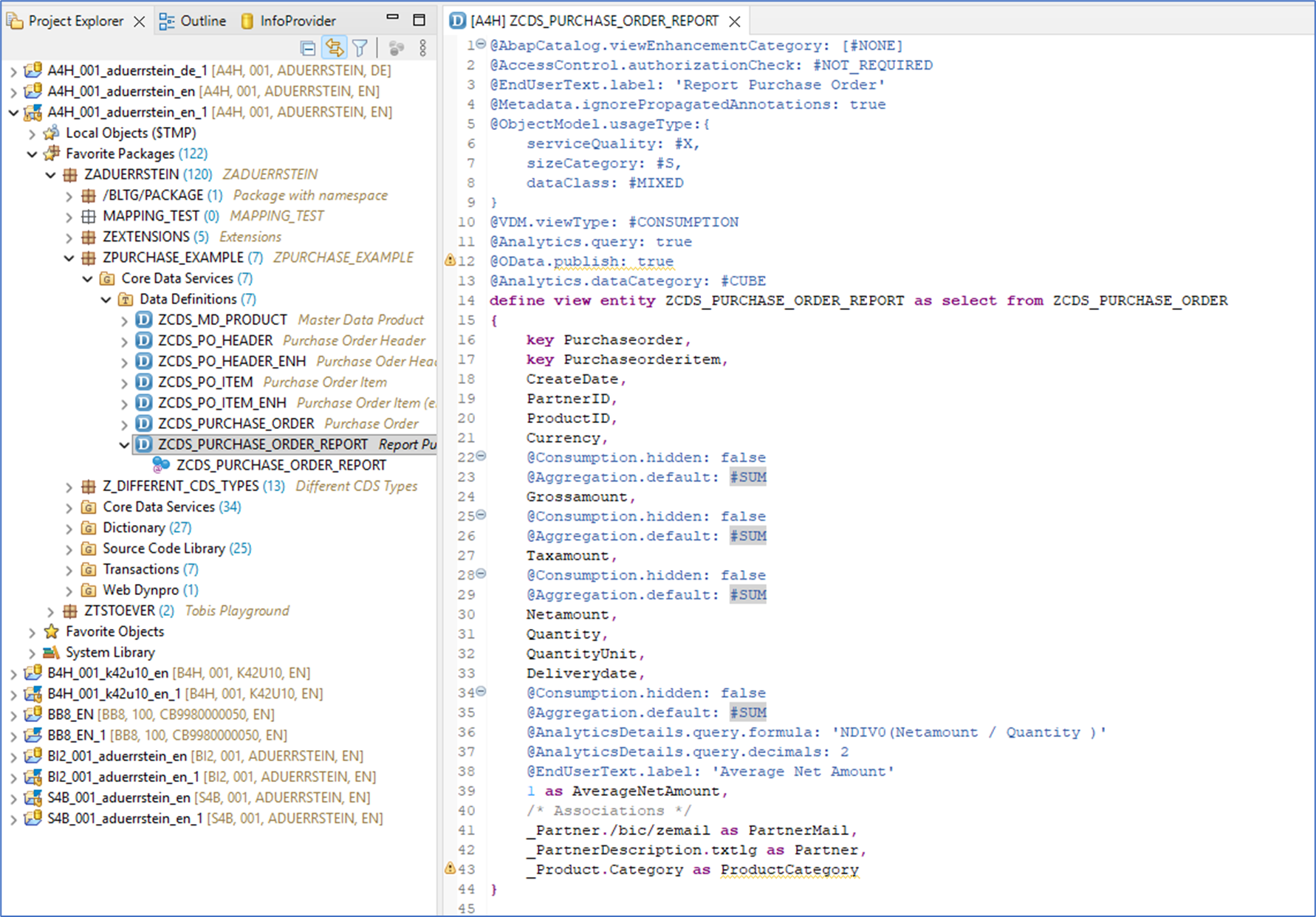Select ZCDS_PURCHASE_ORDER data definition
Viewport: 1316px width, 917px height.
coord(236,424)
